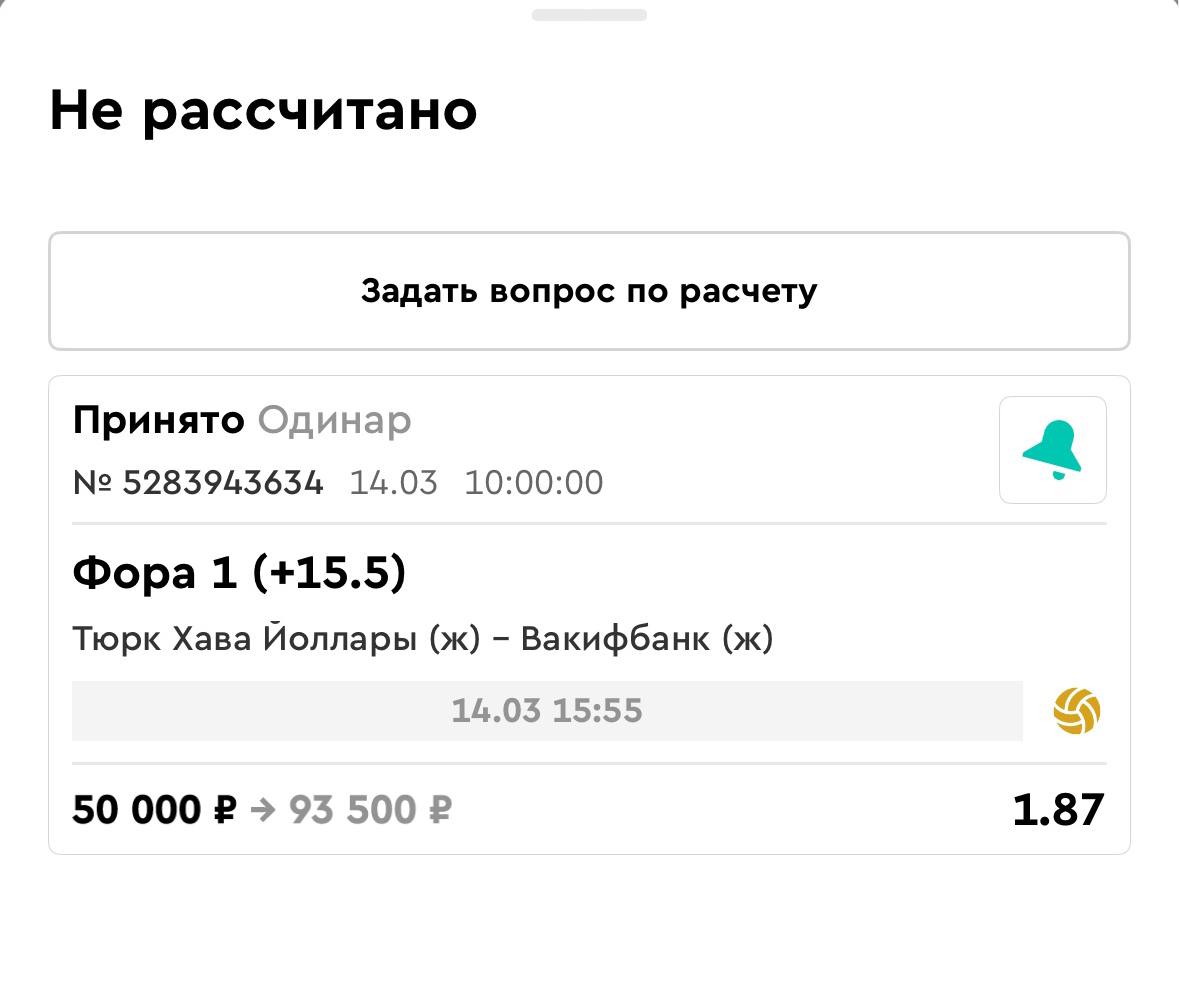Image resolution: width=1179 pixels, height=1004 pixels.
Task: Click the gray match start time bar
Action: coord(547,711)
